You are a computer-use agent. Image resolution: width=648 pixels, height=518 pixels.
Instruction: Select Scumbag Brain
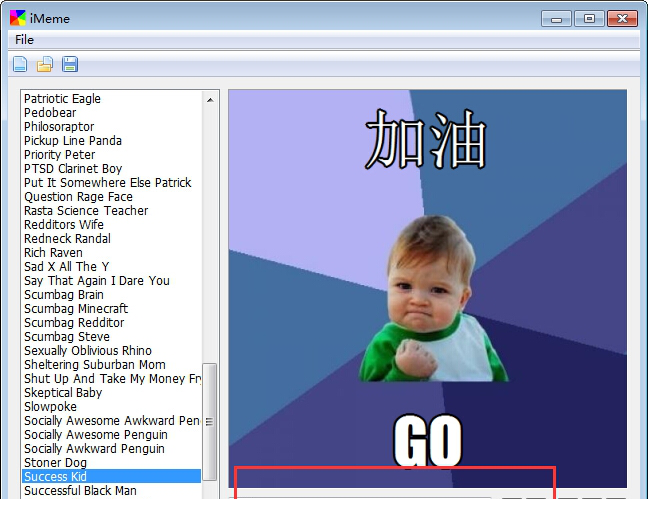tap(112, 295)
